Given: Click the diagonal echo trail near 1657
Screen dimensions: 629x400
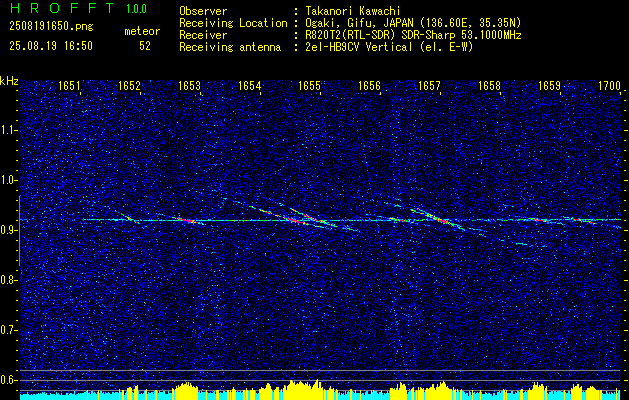Looking at the screenshot, I should pyautogui.click(x=439, y=220).
